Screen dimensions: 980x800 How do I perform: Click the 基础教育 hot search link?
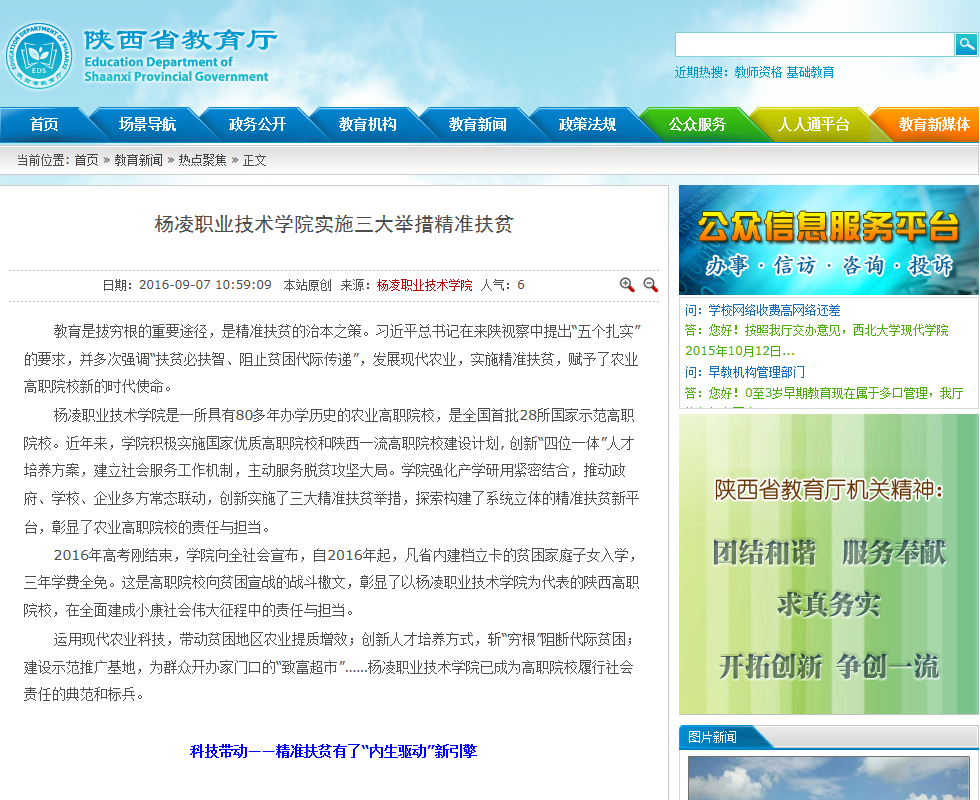click(x=810, y=72)
